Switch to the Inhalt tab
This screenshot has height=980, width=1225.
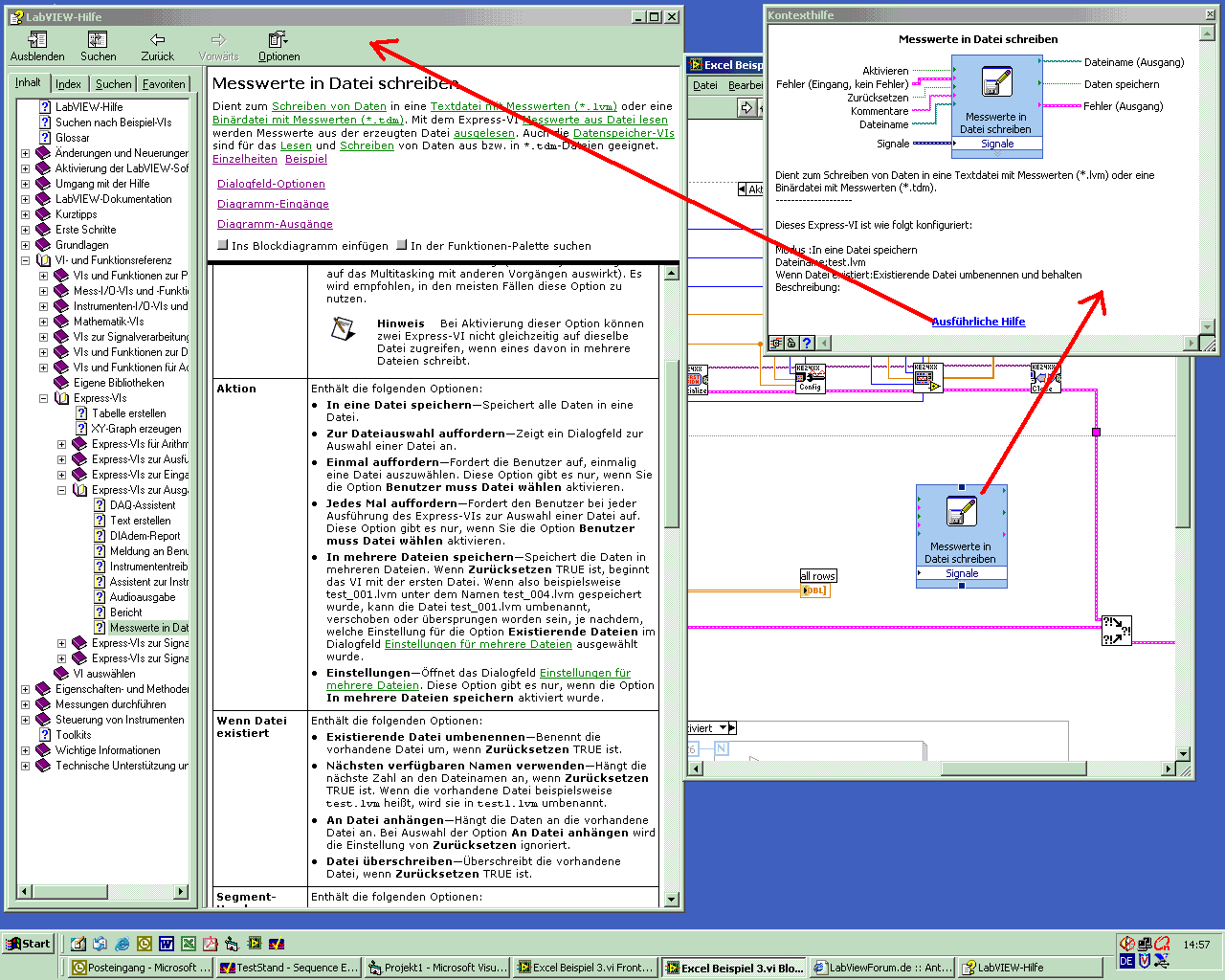click(28, 83)
